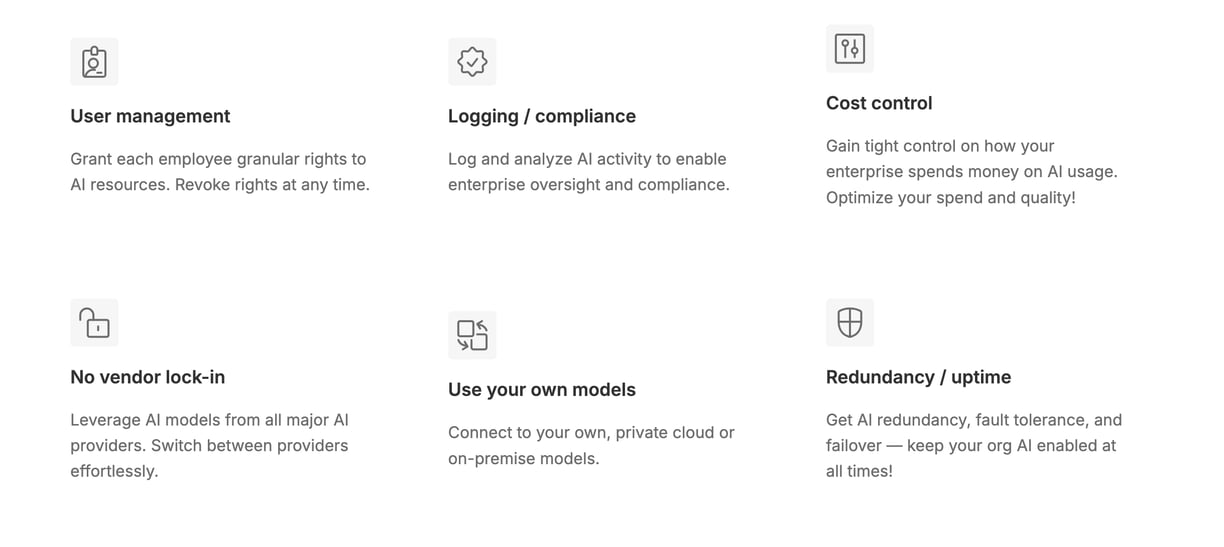Open the No vendor lock-in heading
The width and height of the screenshot is (1224, 547).
pos(148,377)
